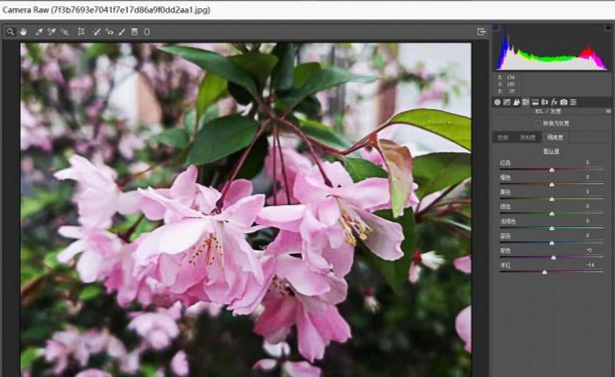This screenshot has height=377, width=615.
Task: Select the Hand tool
Action: click(24, 32)
